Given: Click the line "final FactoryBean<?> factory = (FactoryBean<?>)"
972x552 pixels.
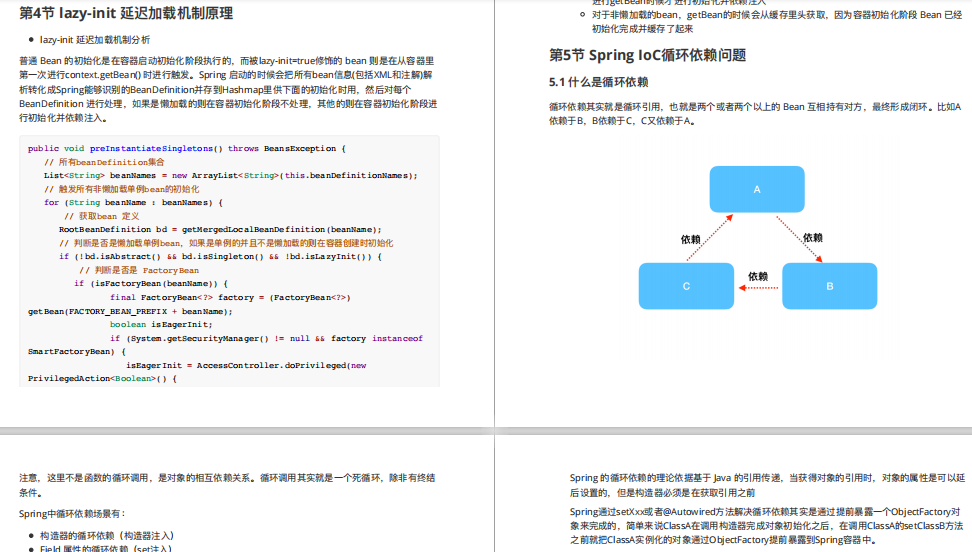Looking at the screenshot, I should point(230,298).
